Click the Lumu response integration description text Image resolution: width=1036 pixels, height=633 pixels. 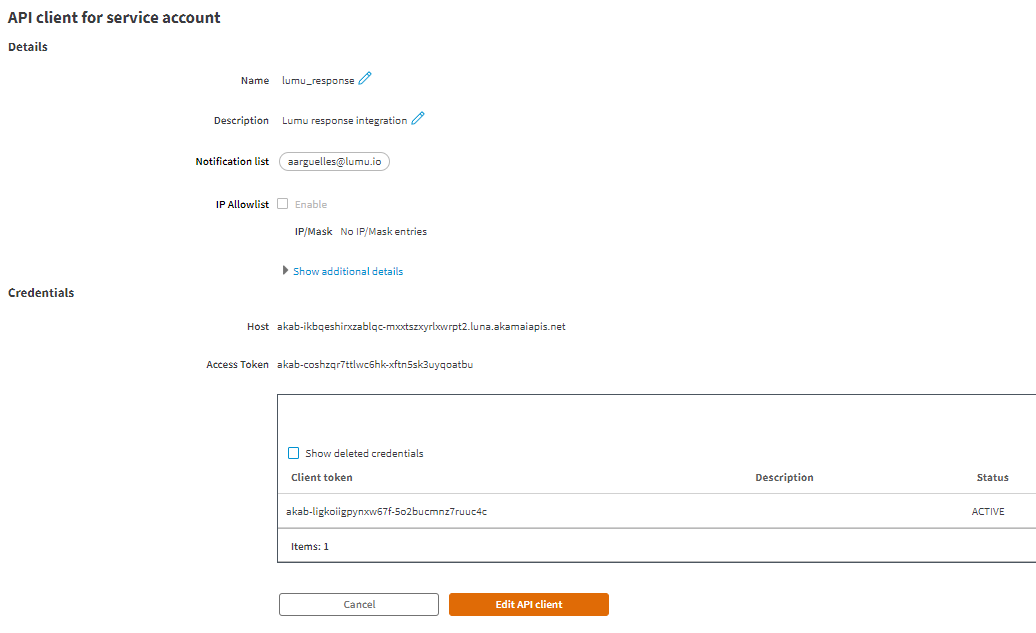[x=344, y=121]
